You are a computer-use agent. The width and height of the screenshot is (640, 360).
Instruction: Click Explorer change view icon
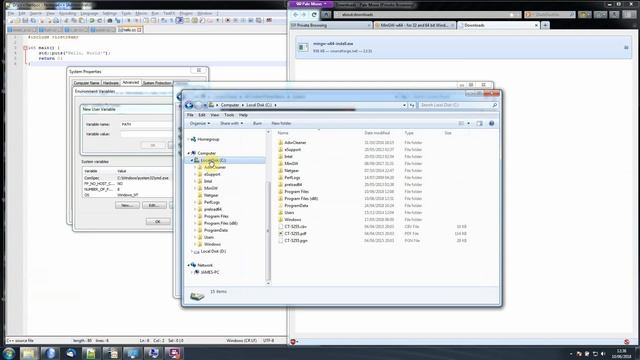461,123
